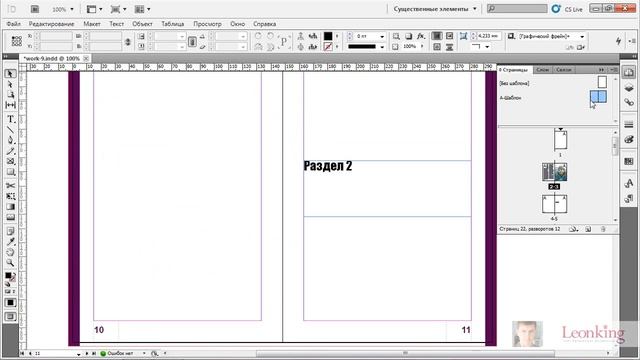Click the stroke none swatch in Control panel
The width and height of the screenshot is (640, 360).
click(328, 47)
